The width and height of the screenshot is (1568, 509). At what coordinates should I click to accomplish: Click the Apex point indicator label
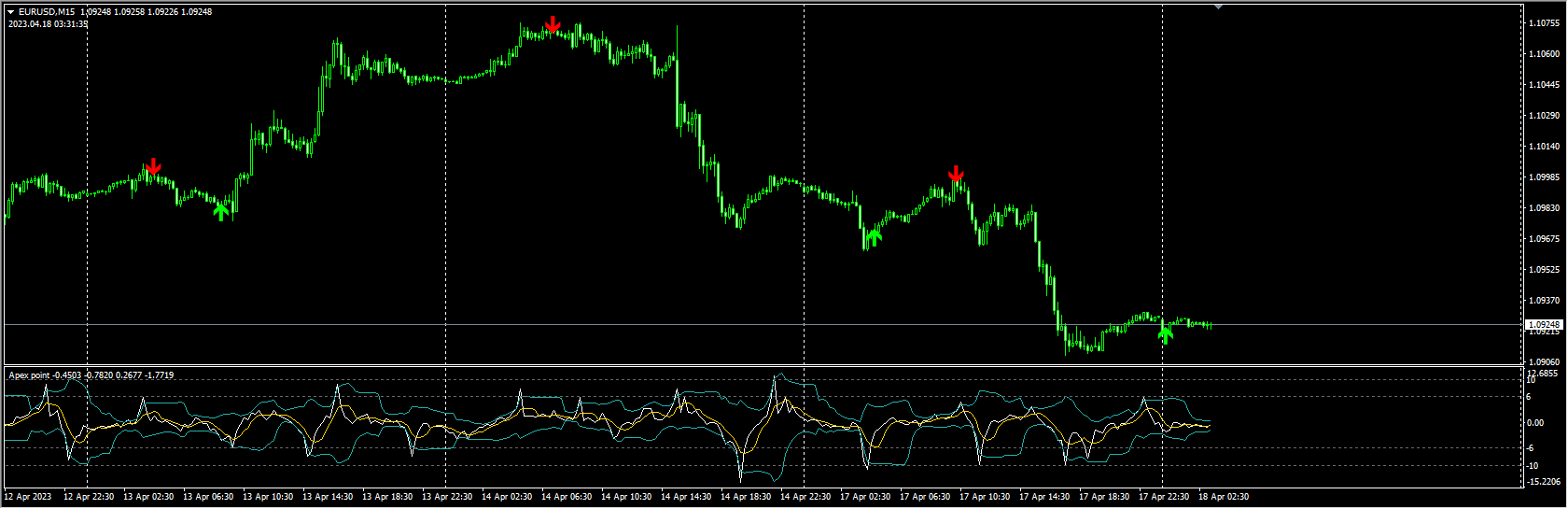click(x=30, y=375)
